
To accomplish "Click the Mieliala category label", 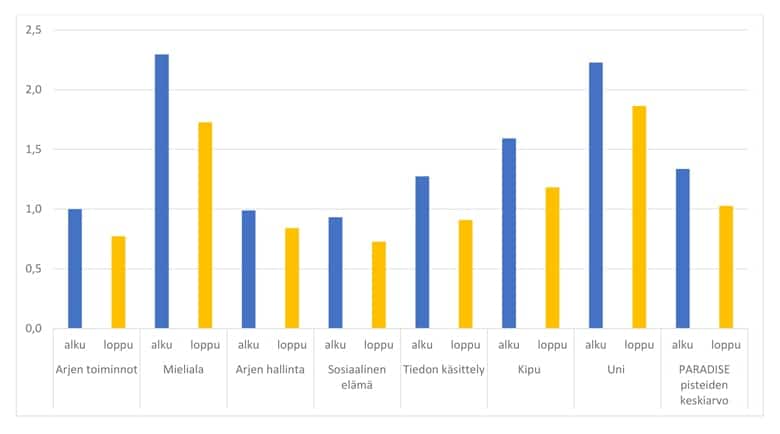I will click(183, 369).
